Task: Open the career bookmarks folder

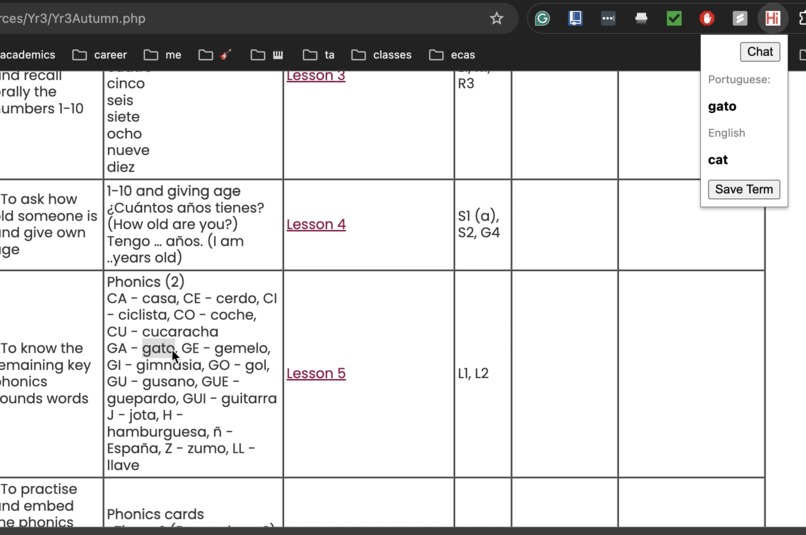Action: pos(100,55)
